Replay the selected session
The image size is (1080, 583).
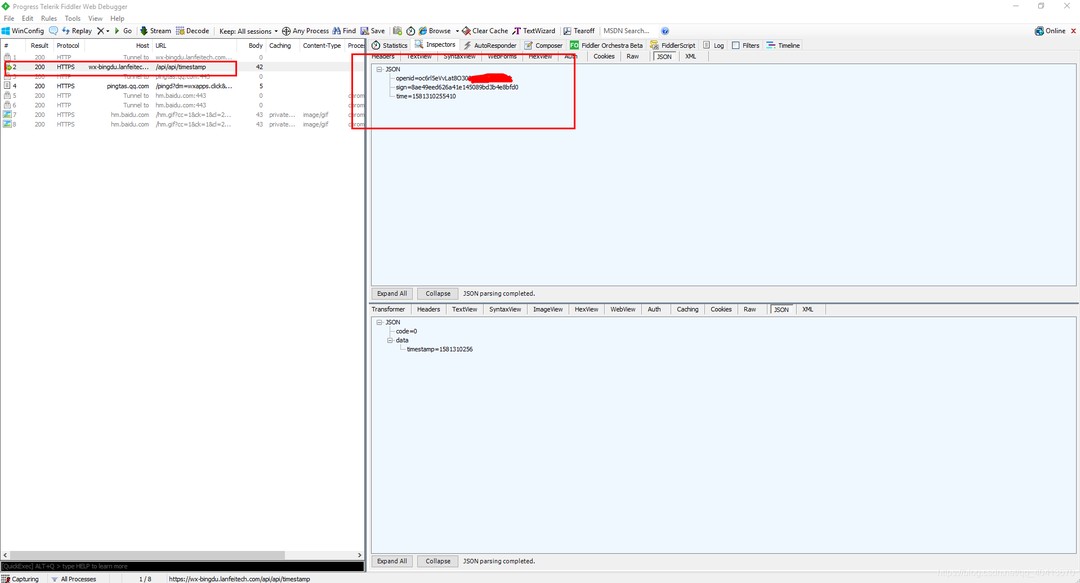coord(77,31)
